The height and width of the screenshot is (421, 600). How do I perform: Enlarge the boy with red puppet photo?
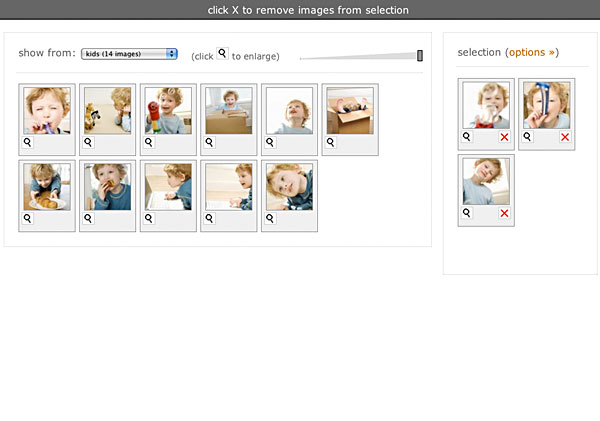pyautogui.click(x=149, y=143)
